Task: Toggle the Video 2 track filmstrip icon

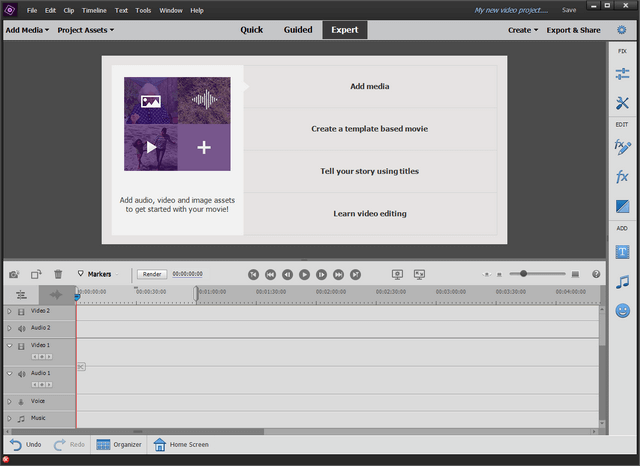Action: point(21,312)
